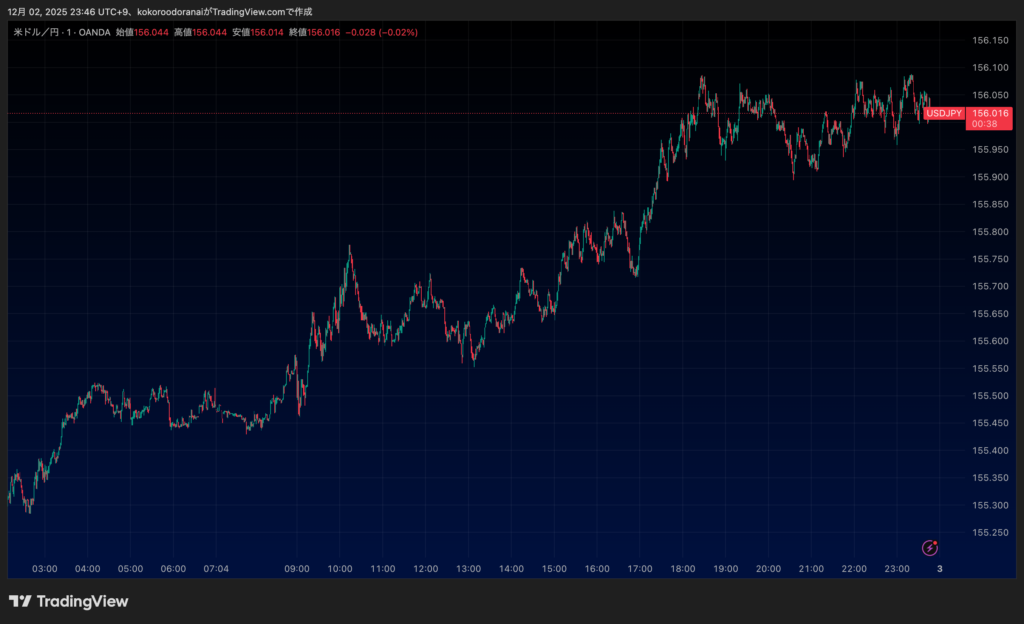
Task: Click the 156.150 price scale label
Action: point(989,40)
